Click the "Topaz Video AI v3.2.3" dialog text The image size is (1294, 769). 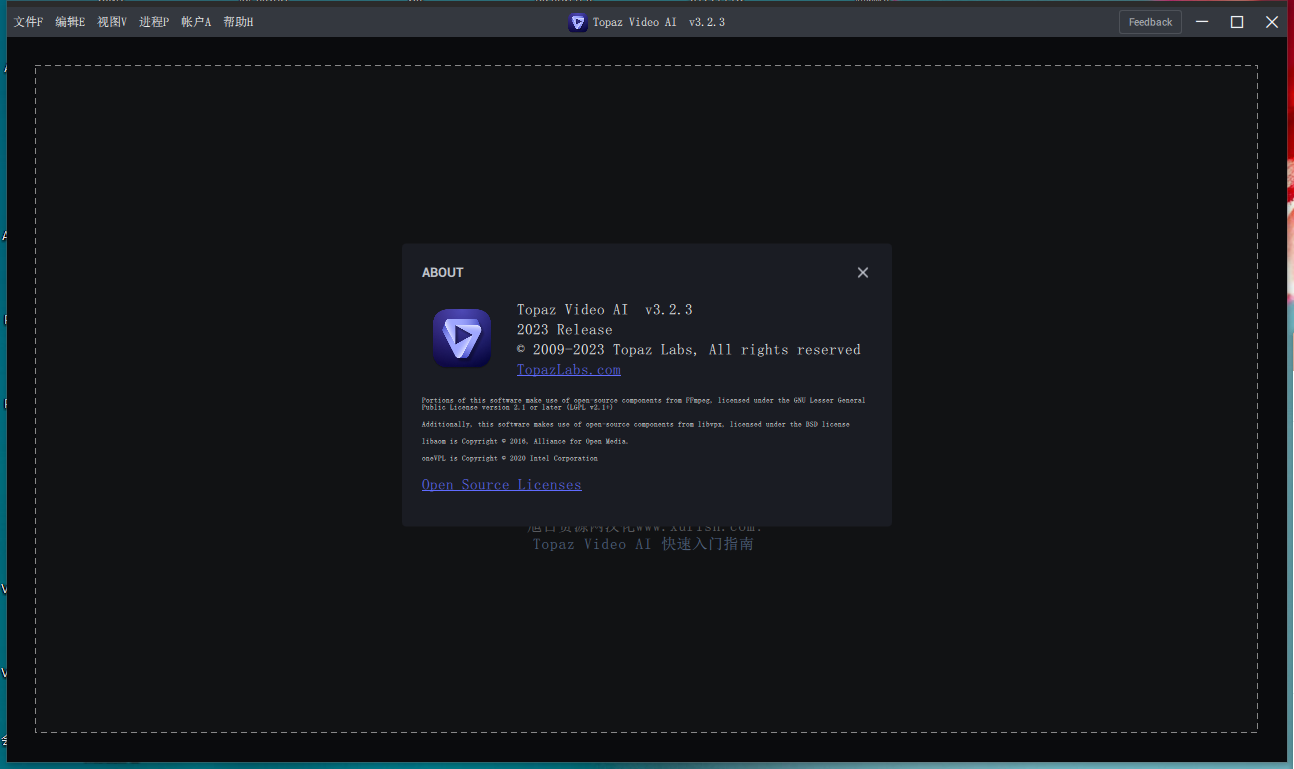click(x=605, y=310)
